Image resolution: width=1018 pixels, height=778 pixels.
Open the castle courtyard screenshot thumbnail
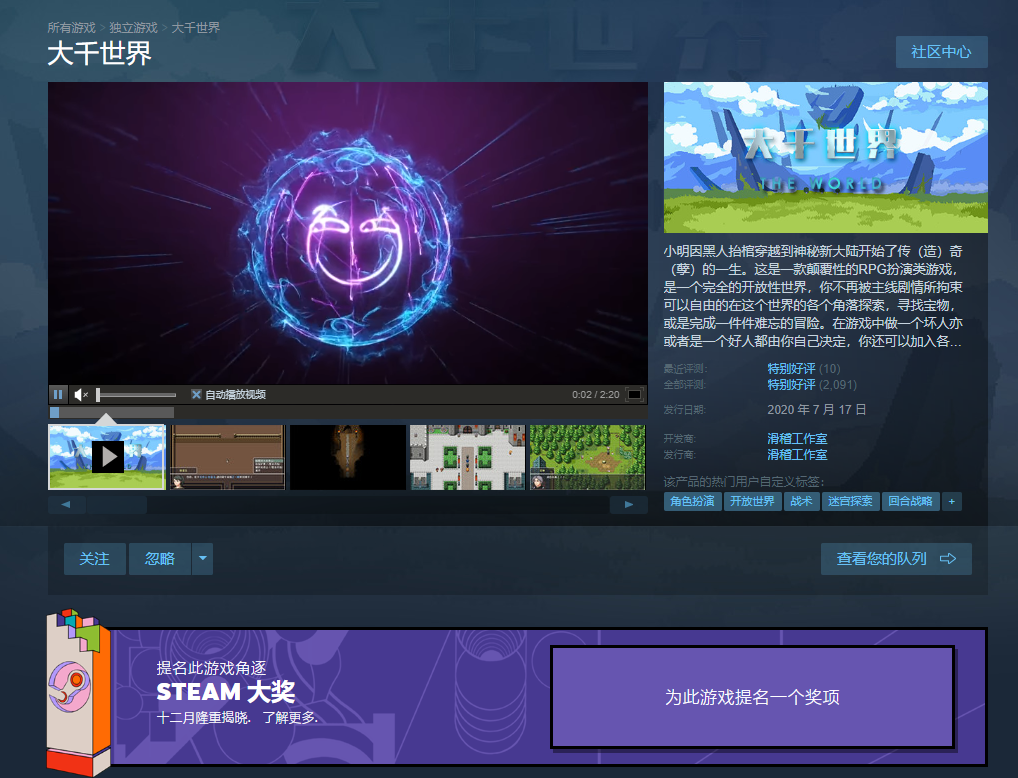[x=467, y=457]
